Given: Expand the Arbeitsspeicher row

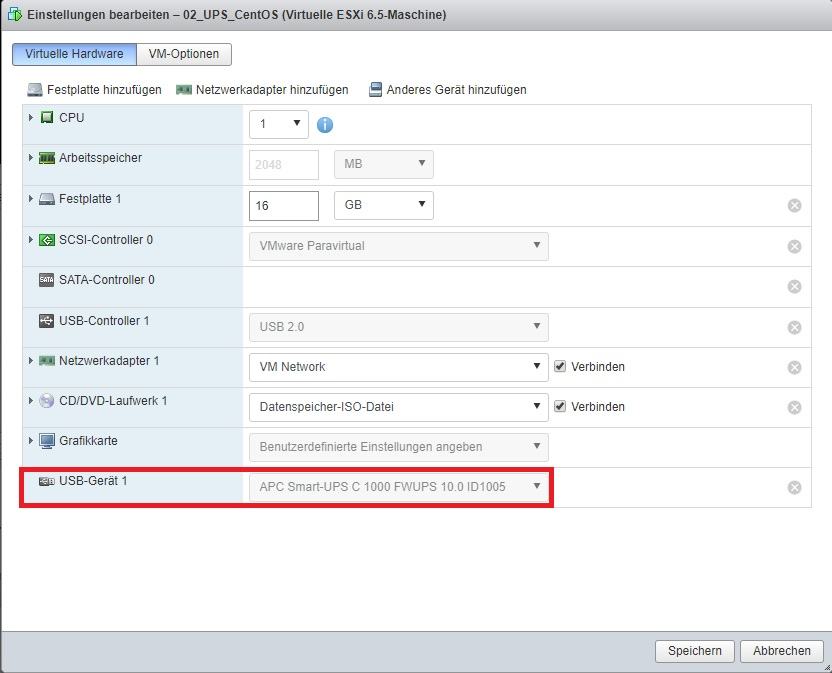Looking at the screenshot, I should click(x=31, y=158).
